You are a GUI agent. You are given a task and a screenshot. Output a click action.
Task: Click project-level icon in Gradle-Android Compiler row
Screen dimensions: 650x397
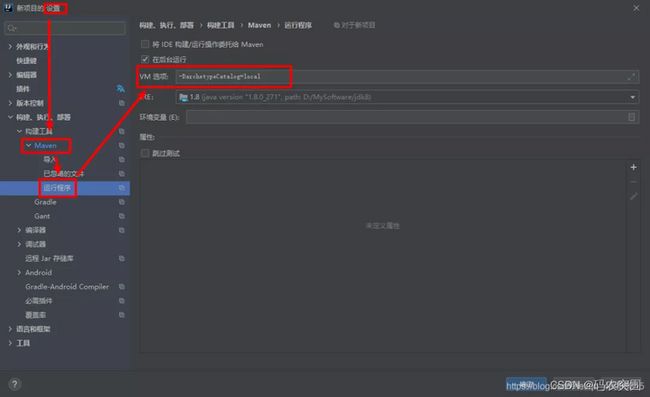(121, 286)
